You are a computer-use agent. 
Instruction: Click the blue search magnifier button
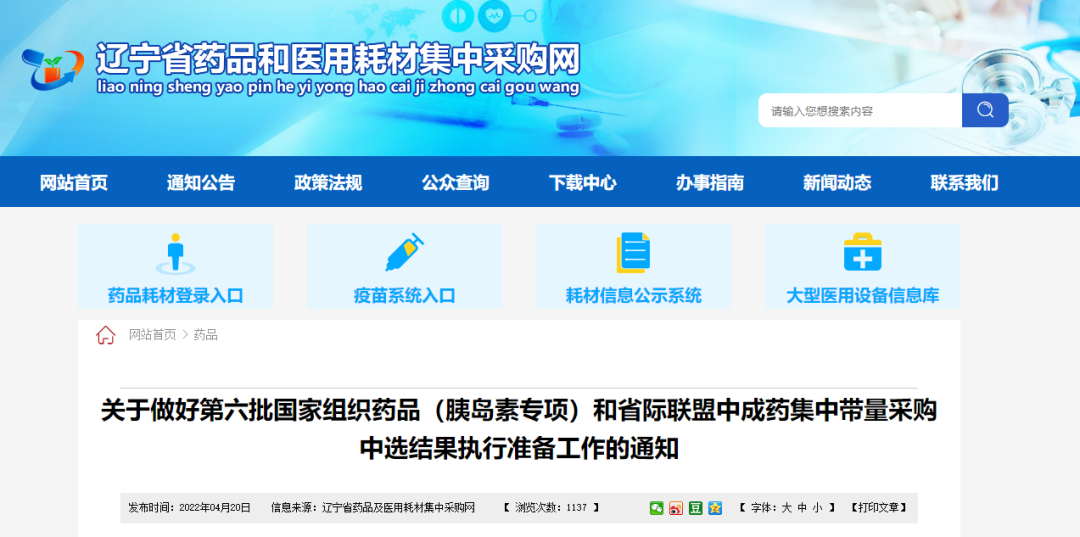click(x=985, y=110)
